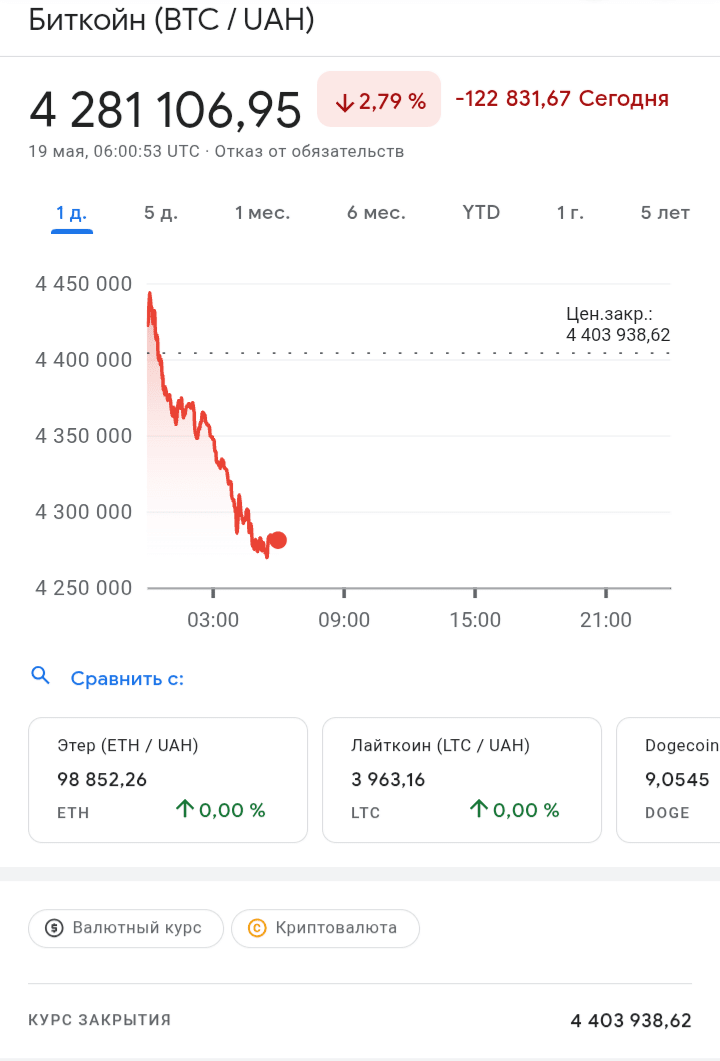This screenshot has width=720, height=1061.
Task: Select the YTD range tab
Action: click(481, 213)
